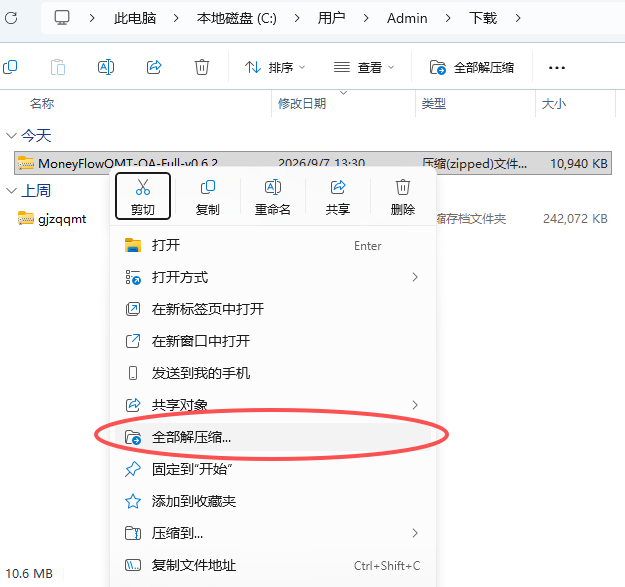
Task: Click the 10,940 KB size cell
Action: [579, 164]
